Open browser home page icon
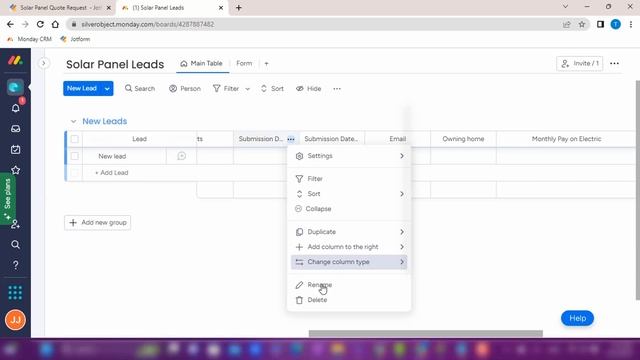Image resolution: width=640 pixels, height=360 pixels. click(x=55, y=24)
